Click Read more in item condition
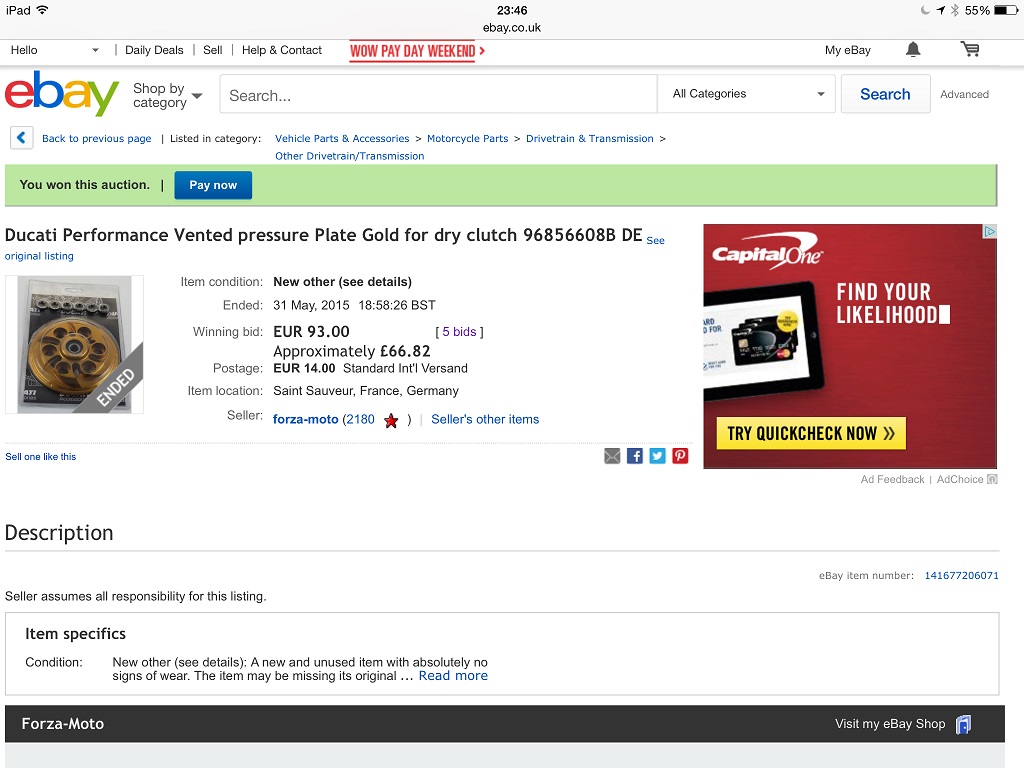1024x768 pixels. coord(453,676)
